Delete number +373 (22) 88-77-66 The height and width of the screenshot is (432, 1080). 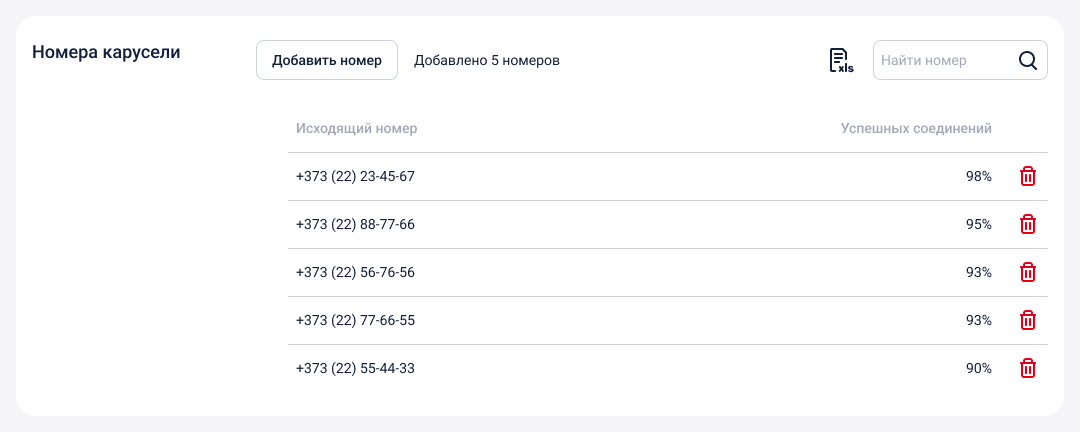tap(1027, 224)
